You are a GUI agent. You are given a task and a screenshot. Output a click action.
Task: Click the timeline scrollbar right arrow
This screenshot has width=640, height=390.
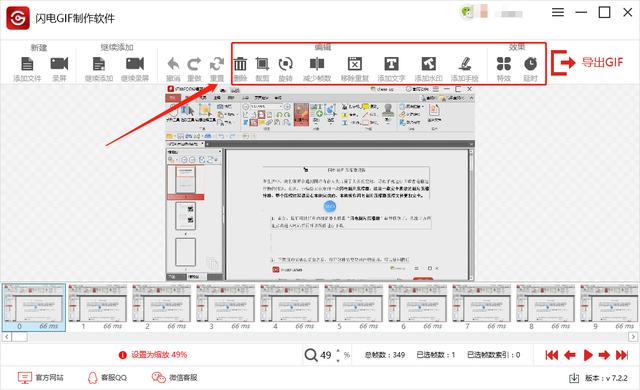pyautogui.click(x=633, y=337)
